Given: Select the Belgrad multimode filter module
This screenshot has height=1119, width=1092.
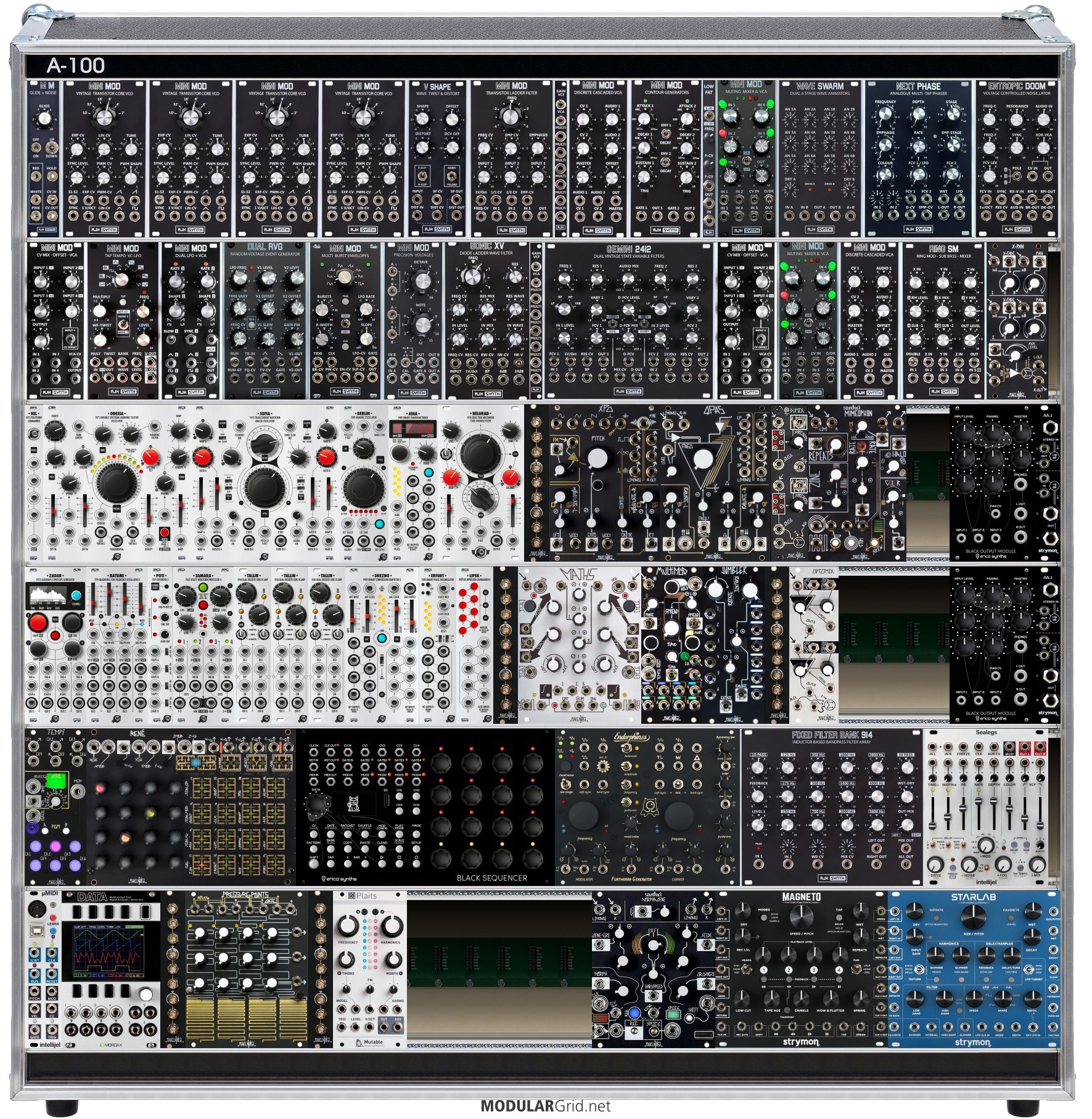Looking at the screenshot, I should pos(481,483).
